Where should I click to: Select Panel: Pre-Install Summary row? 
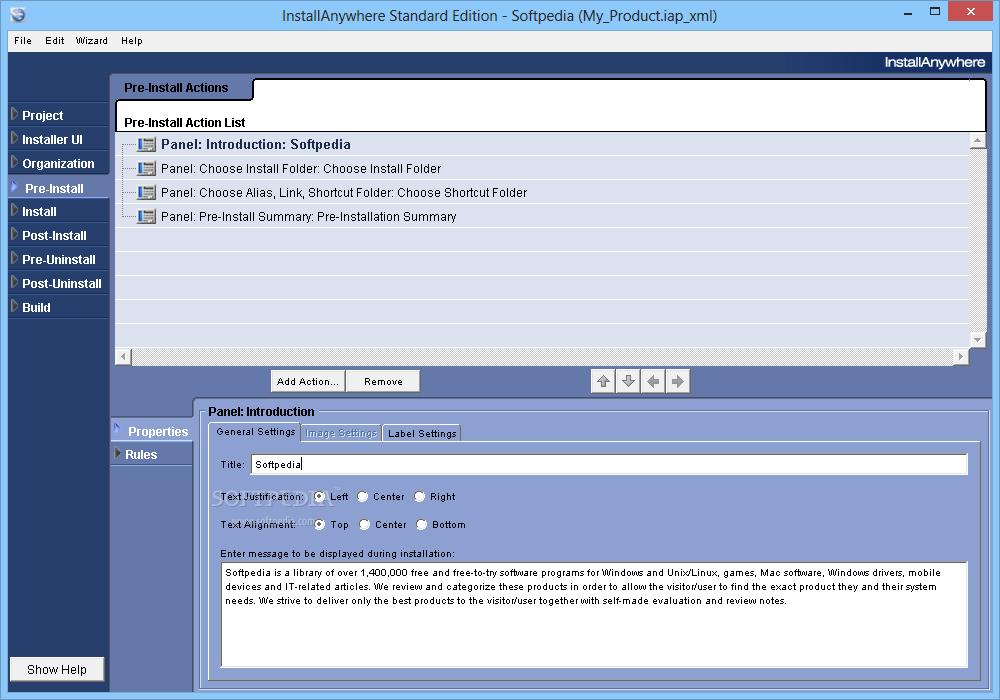543,217
